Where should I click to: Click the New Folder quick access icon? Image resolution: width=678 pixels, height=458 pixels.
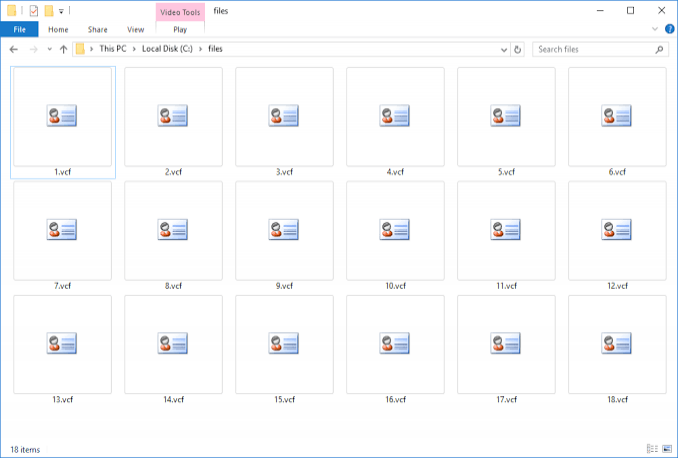click(x=48, y=11)
